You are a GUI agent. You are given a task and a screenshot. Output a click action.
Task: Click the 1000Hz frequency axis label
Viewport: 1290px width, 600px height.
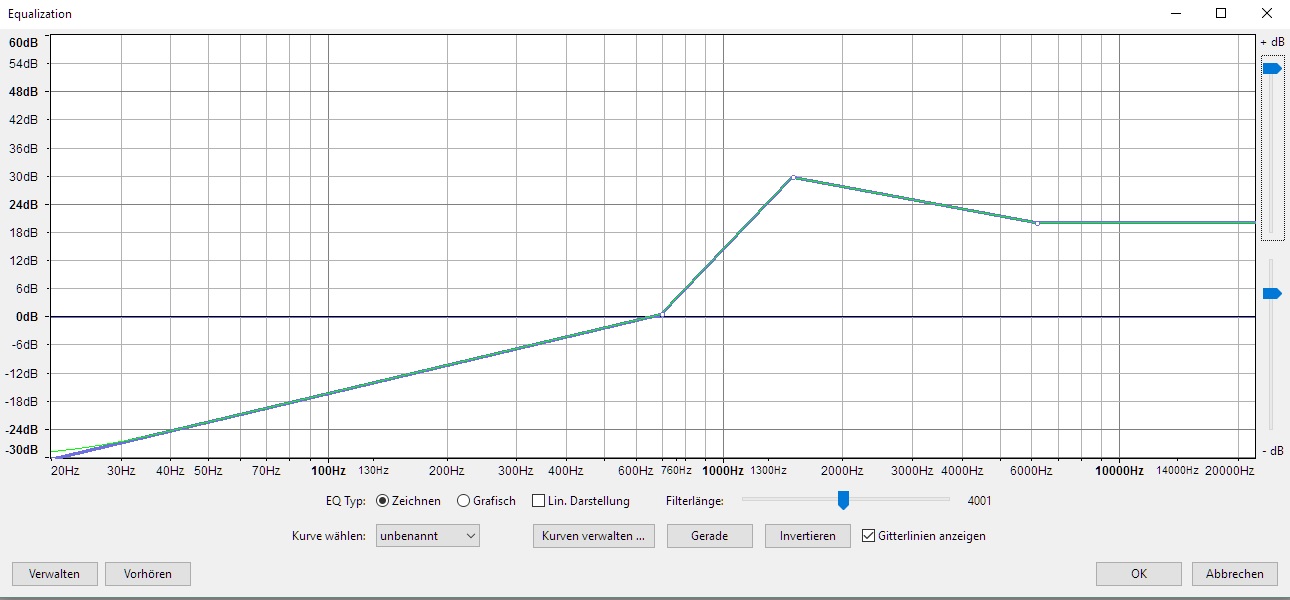[x=722, y=470]
